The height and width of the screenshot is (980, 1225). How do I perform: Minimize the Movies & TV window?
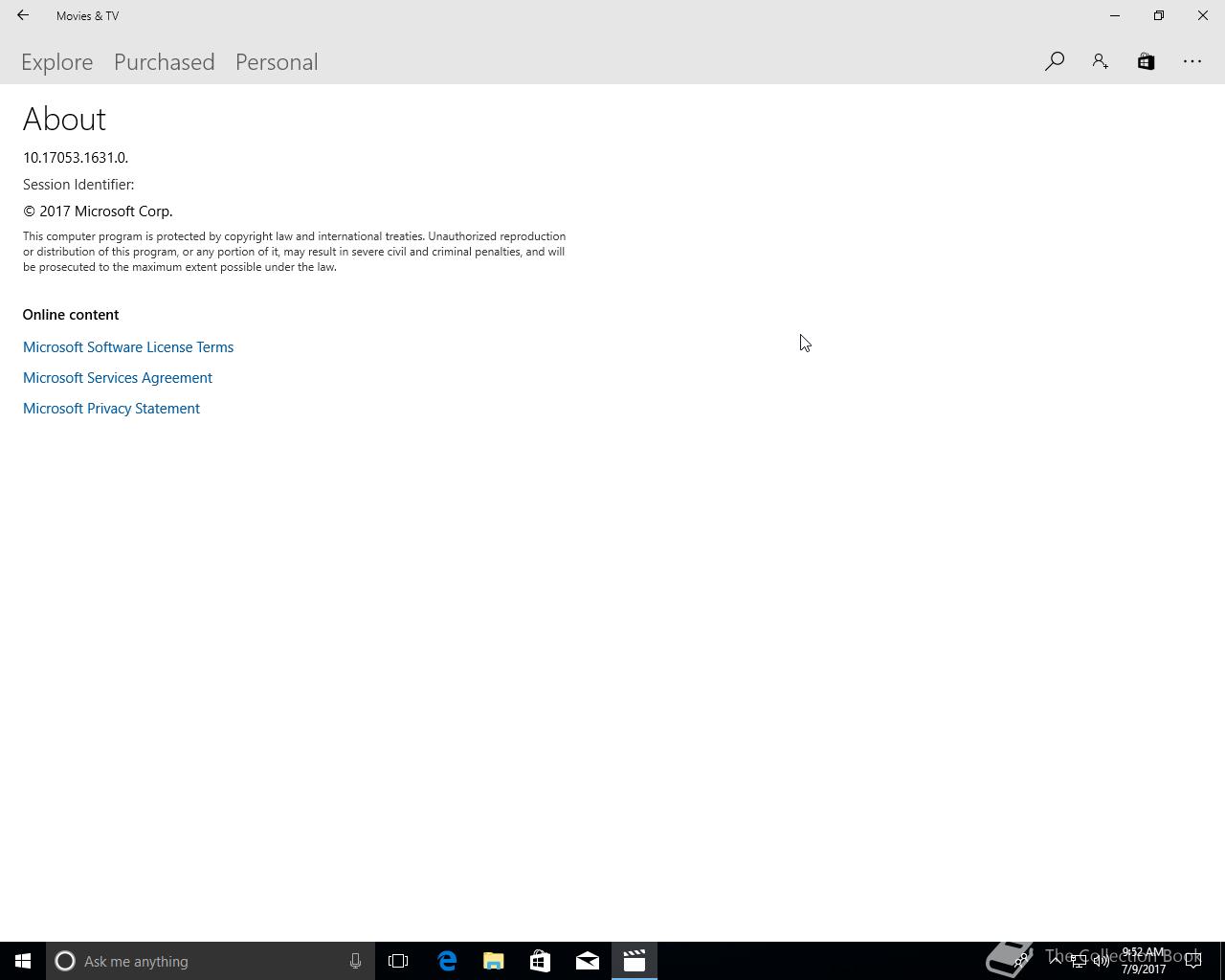click(1115, 15)
